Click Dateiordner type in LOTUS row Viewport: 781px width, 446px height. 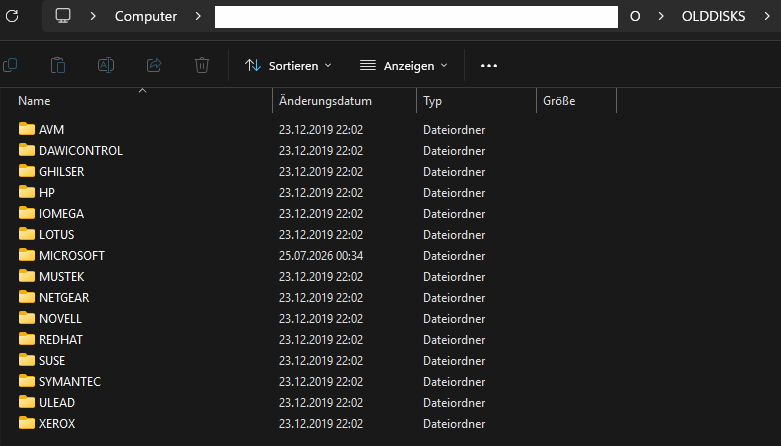pos(454,234)
